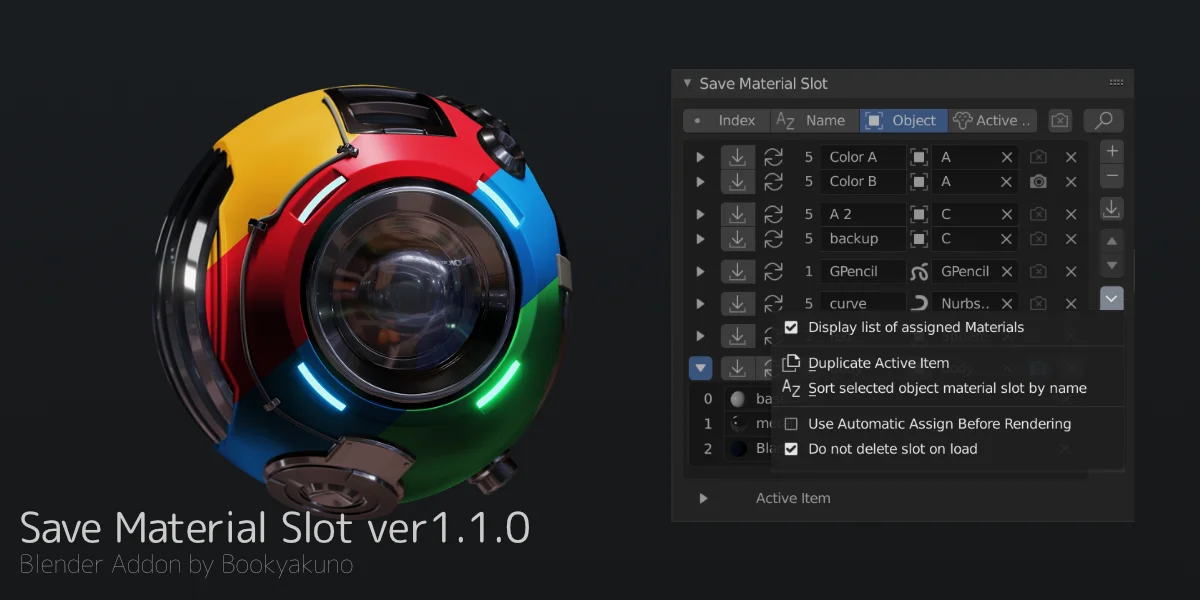Click the download-all icon below the minus button

click(1111, 208)
